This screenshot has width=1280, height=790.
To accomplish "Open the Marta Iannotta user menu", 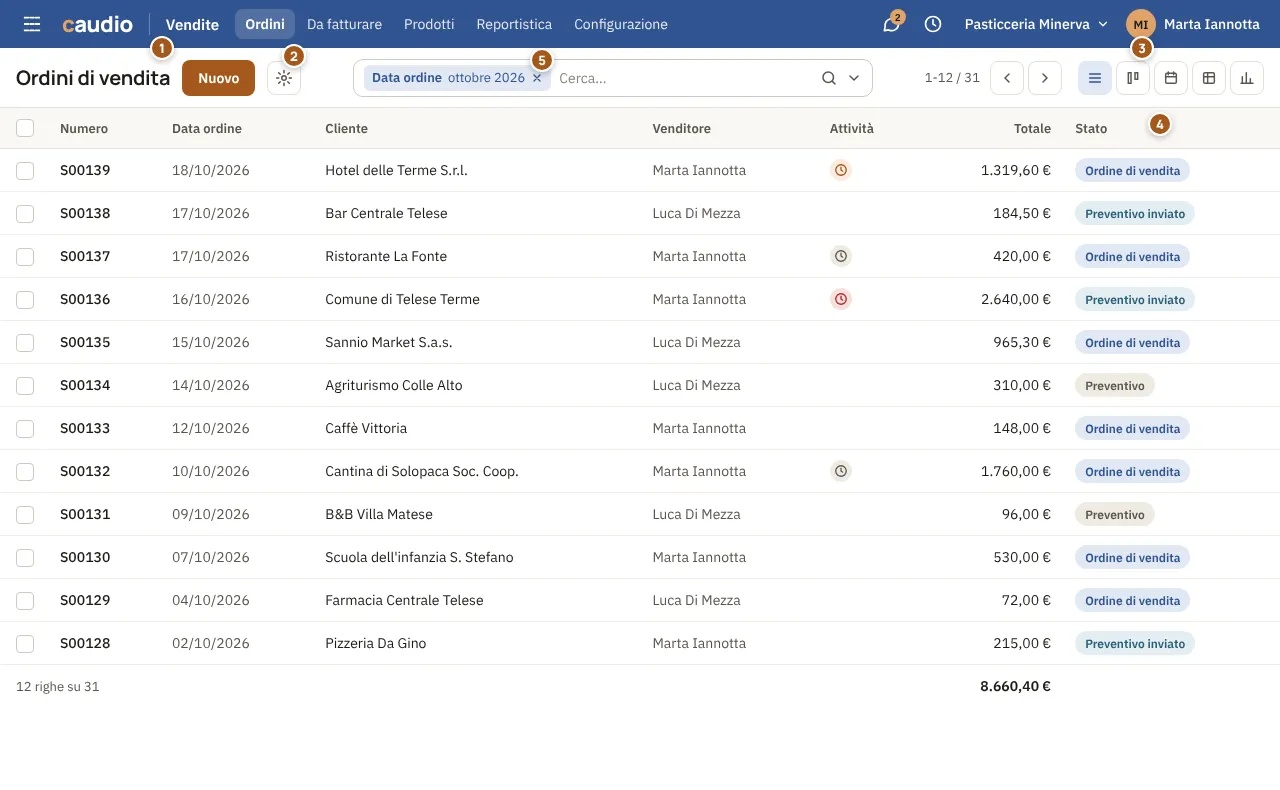I will click(x=1193, y=24).
